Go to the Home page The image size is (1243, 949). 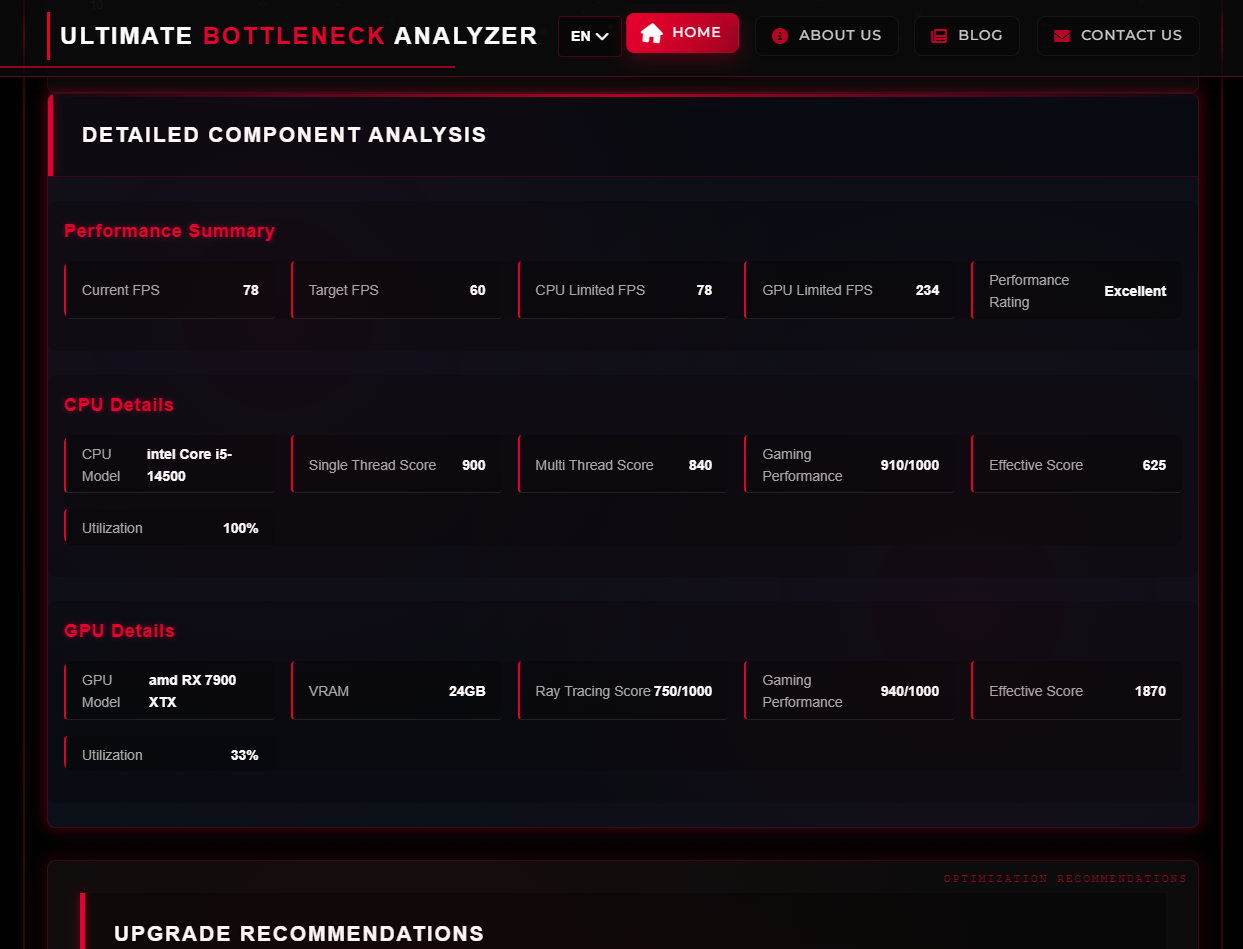682,33
